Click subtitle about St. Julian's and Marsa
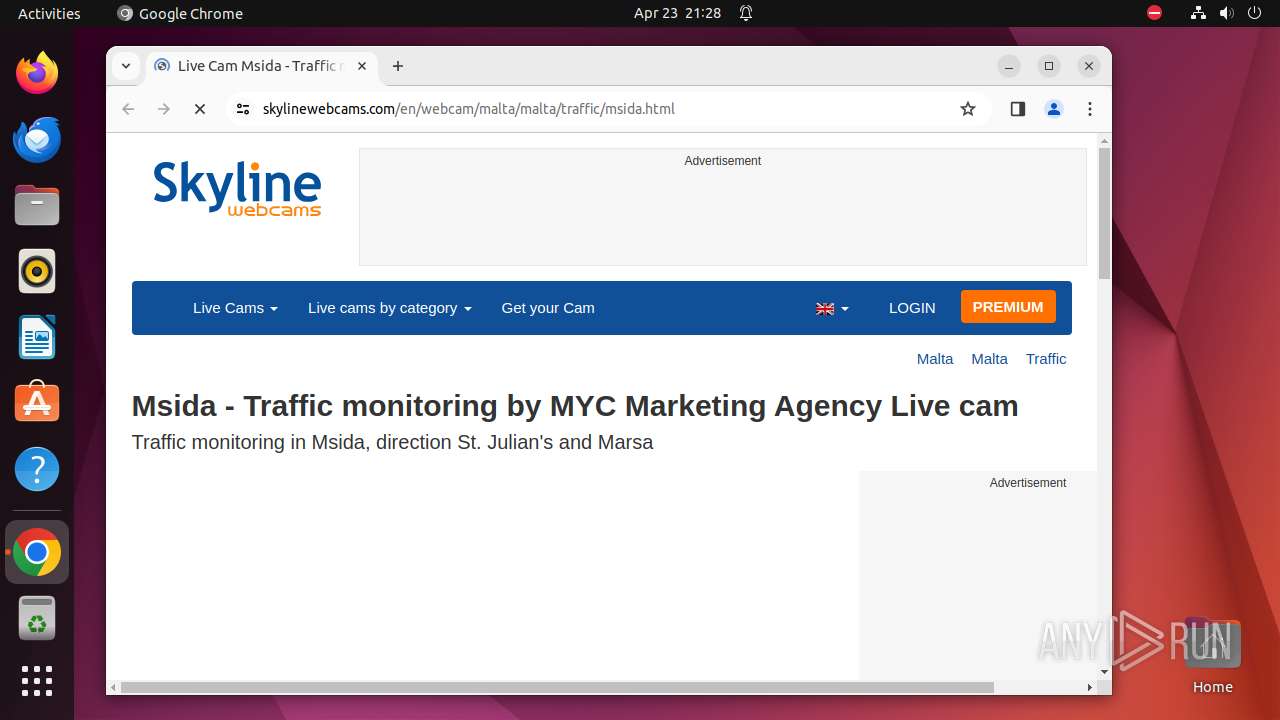 click(392, 442)
